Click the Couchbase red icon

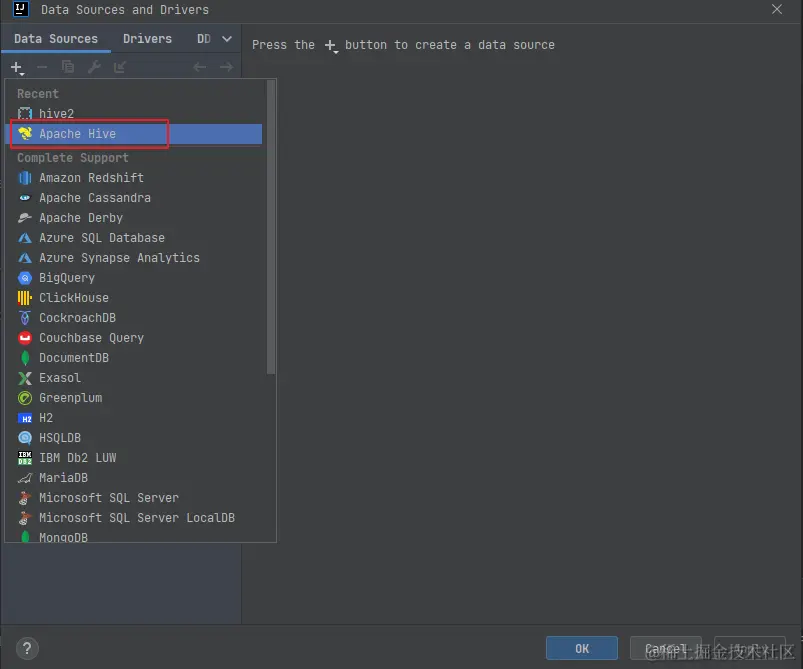click(x=25, y=338)
